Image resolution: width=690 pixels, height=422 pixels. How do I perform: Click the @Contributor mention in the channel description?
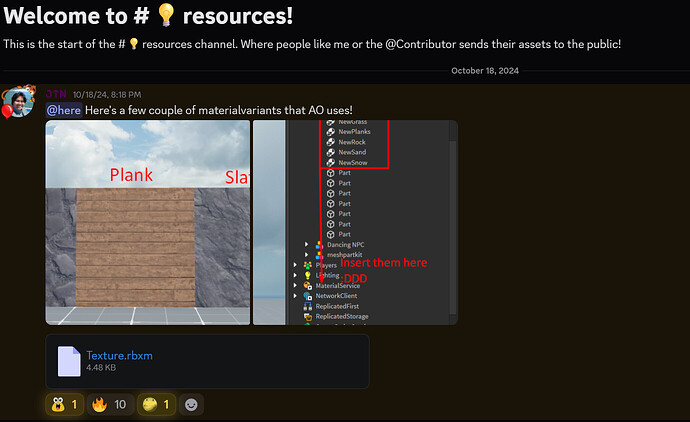[421, 44]
